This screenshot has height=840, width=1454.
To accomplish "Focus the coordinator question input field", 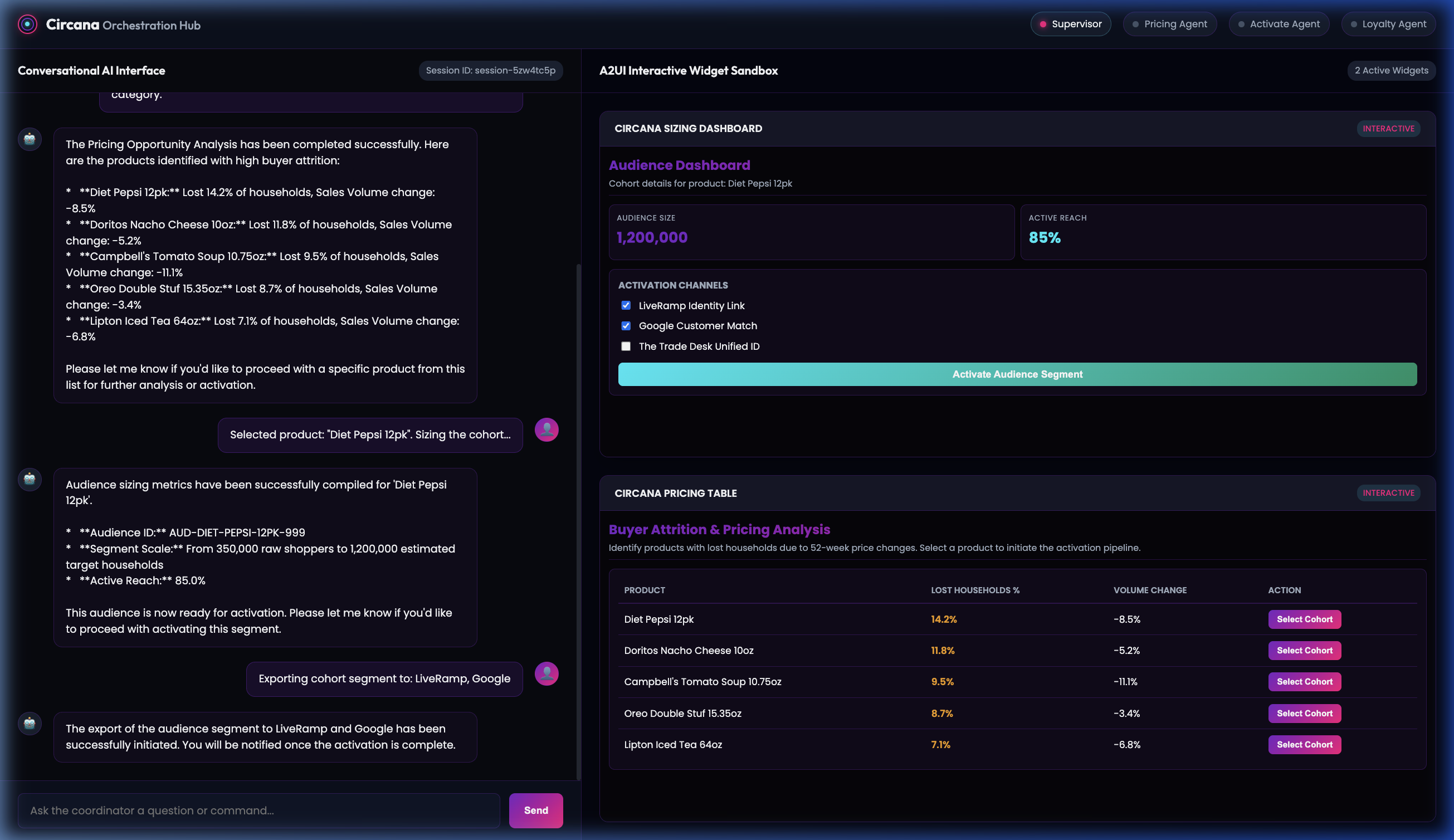I will point(258,810).
